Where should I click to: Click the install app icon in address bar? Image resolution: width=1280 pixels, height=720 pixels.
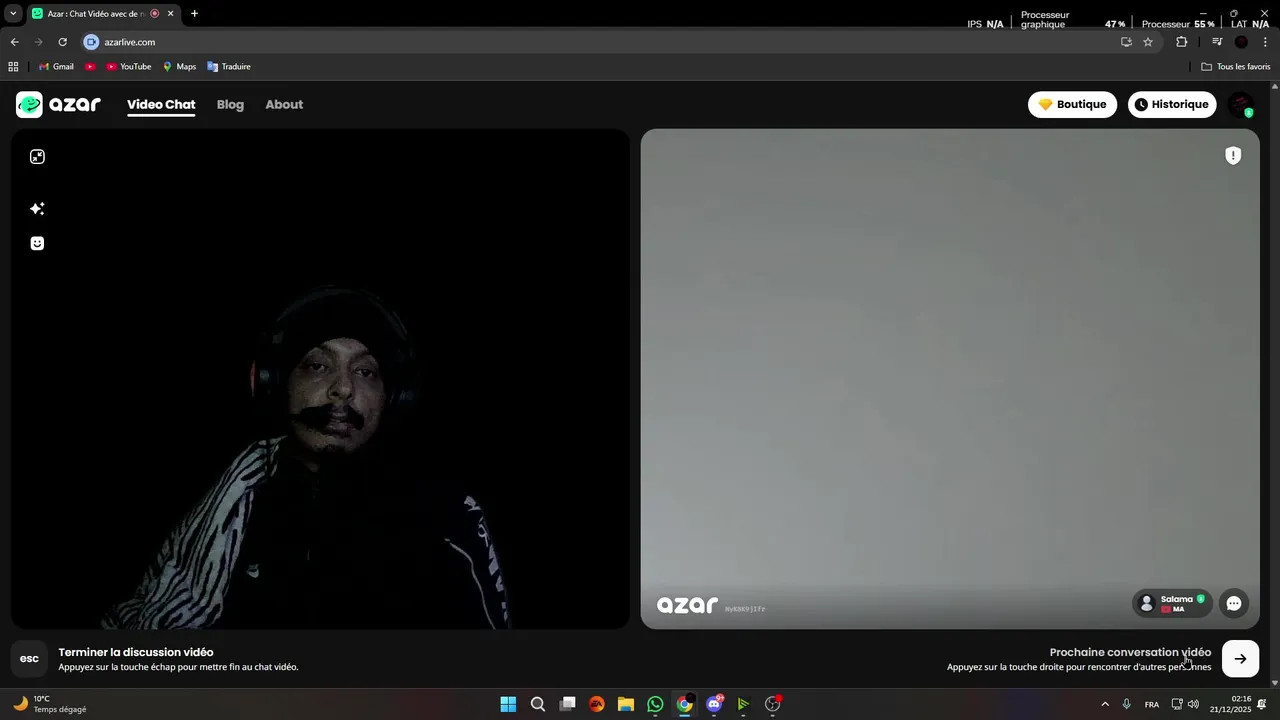1126,42
